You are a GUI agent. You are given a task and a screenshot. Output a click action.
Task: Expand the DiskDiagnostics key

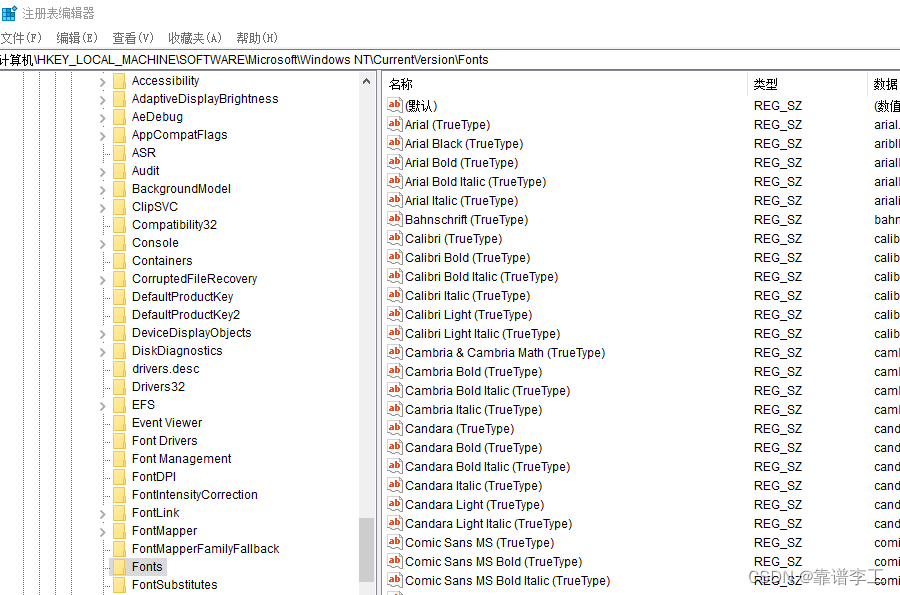tap(103, 352)
